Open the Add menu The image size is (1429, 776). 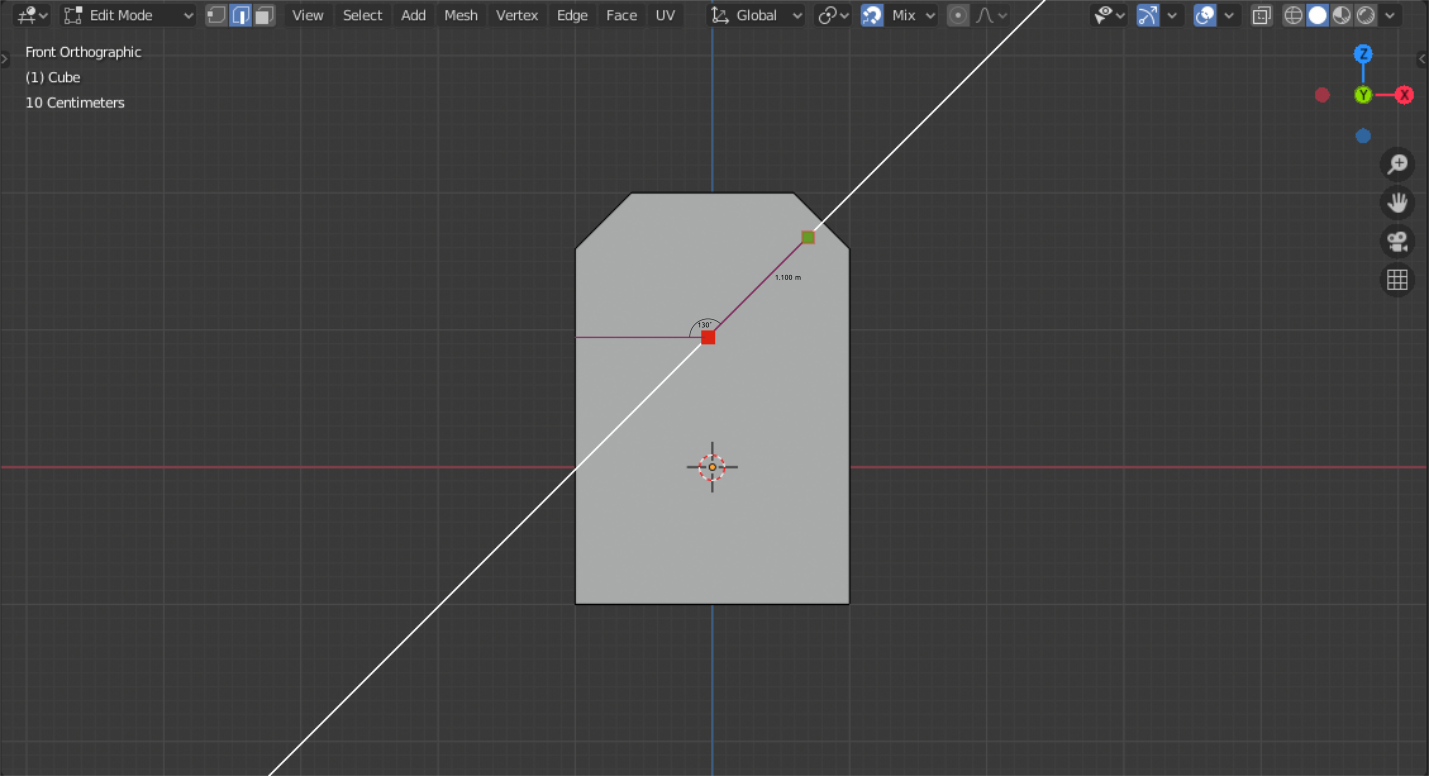[413, 15]
